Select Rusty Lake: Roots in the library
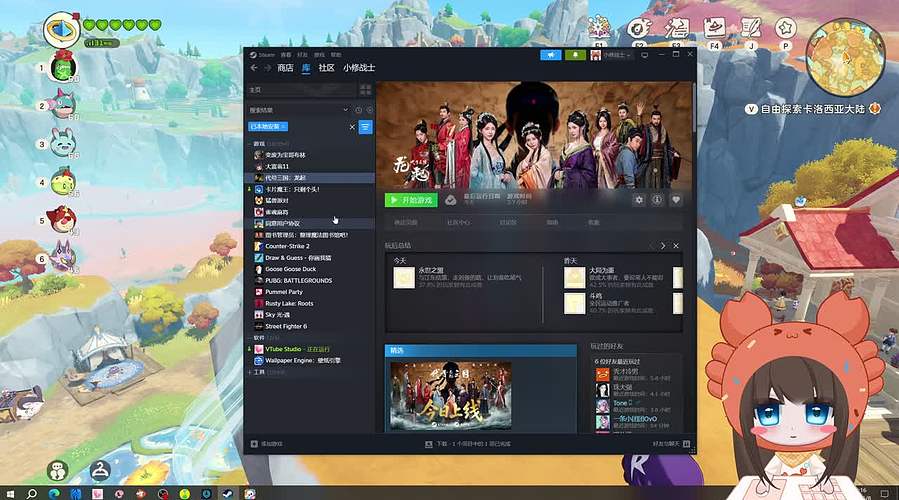This screenshot has height=500, width=899. click(310, 303)
